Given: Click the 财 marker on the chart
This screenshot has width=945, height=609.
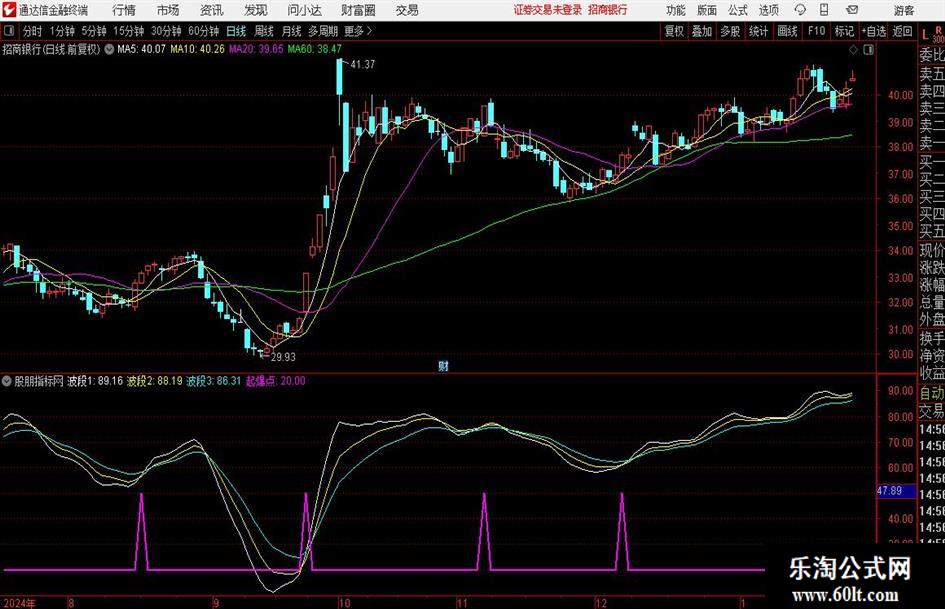Looking at the screenshot, I should tap(443, 366).
